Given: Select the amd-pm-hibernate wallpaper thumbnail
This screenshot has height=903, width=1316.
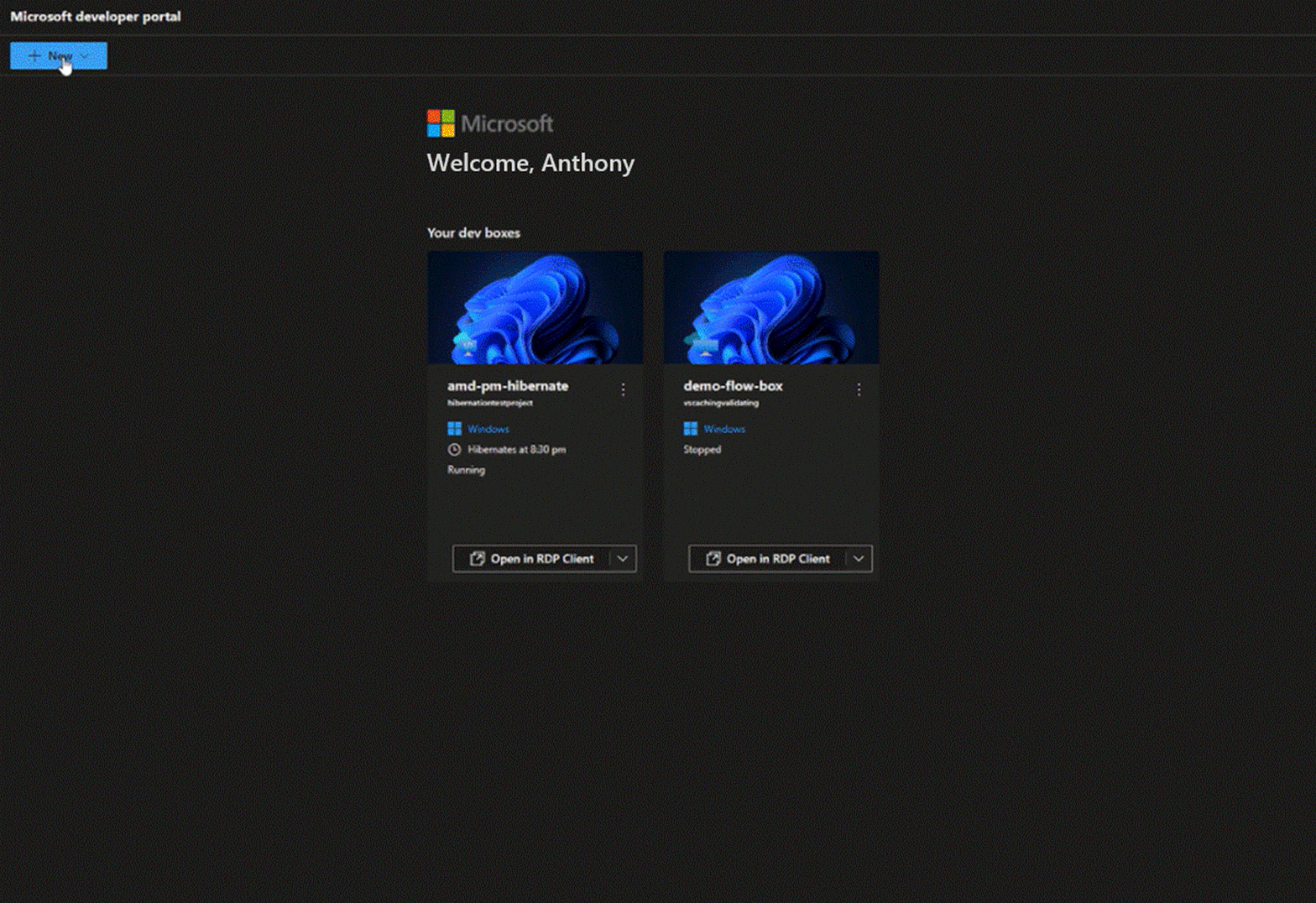Looking at the screenshot, I should pos(535,307).
